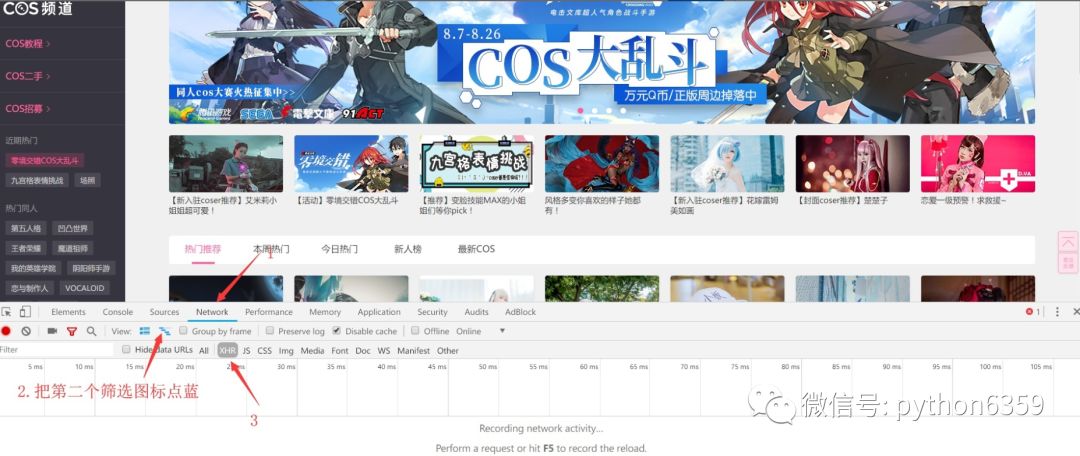
Task: Click the 第五人格 tag
Action: (x=25, y=228)
